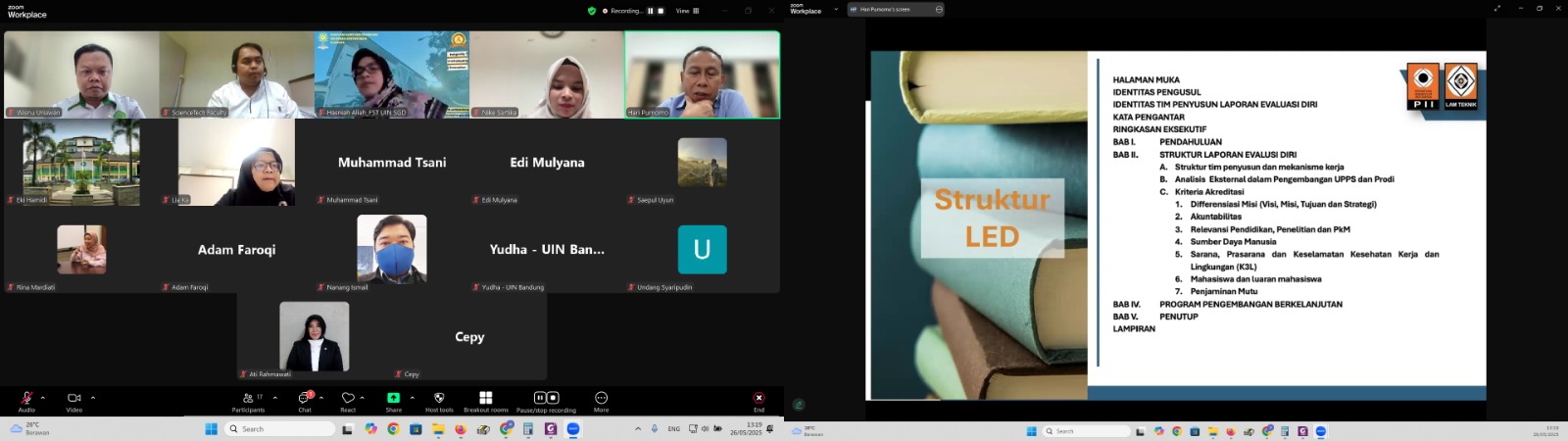Screen dimensions: 1568x441
Task: Click the green encryption shield icon
Action: click(591, 11)
